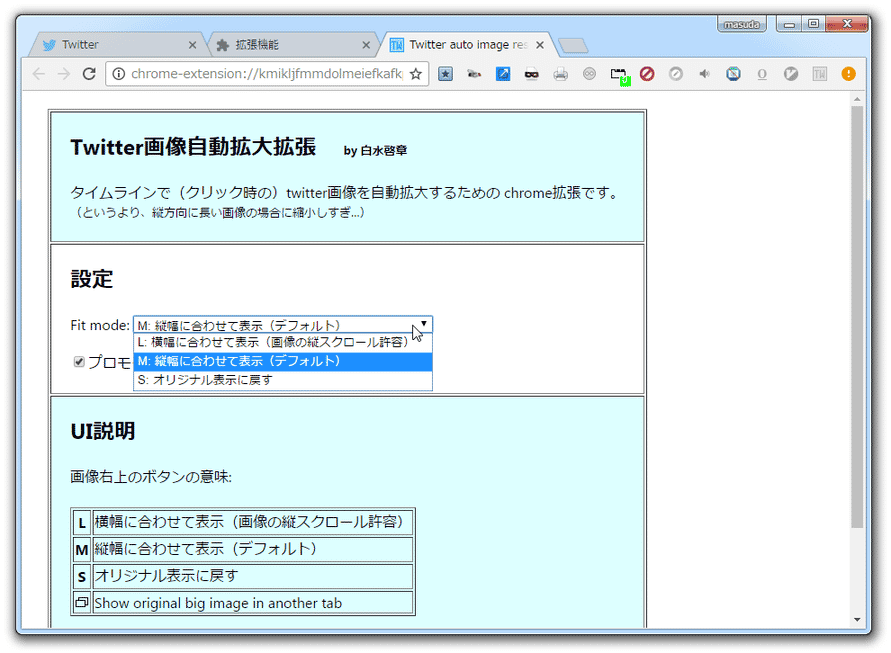Bookmark this page with the star icon
The width and height of the screenshot is (891, 653).
pyautogui.click(x=416, y=74)
